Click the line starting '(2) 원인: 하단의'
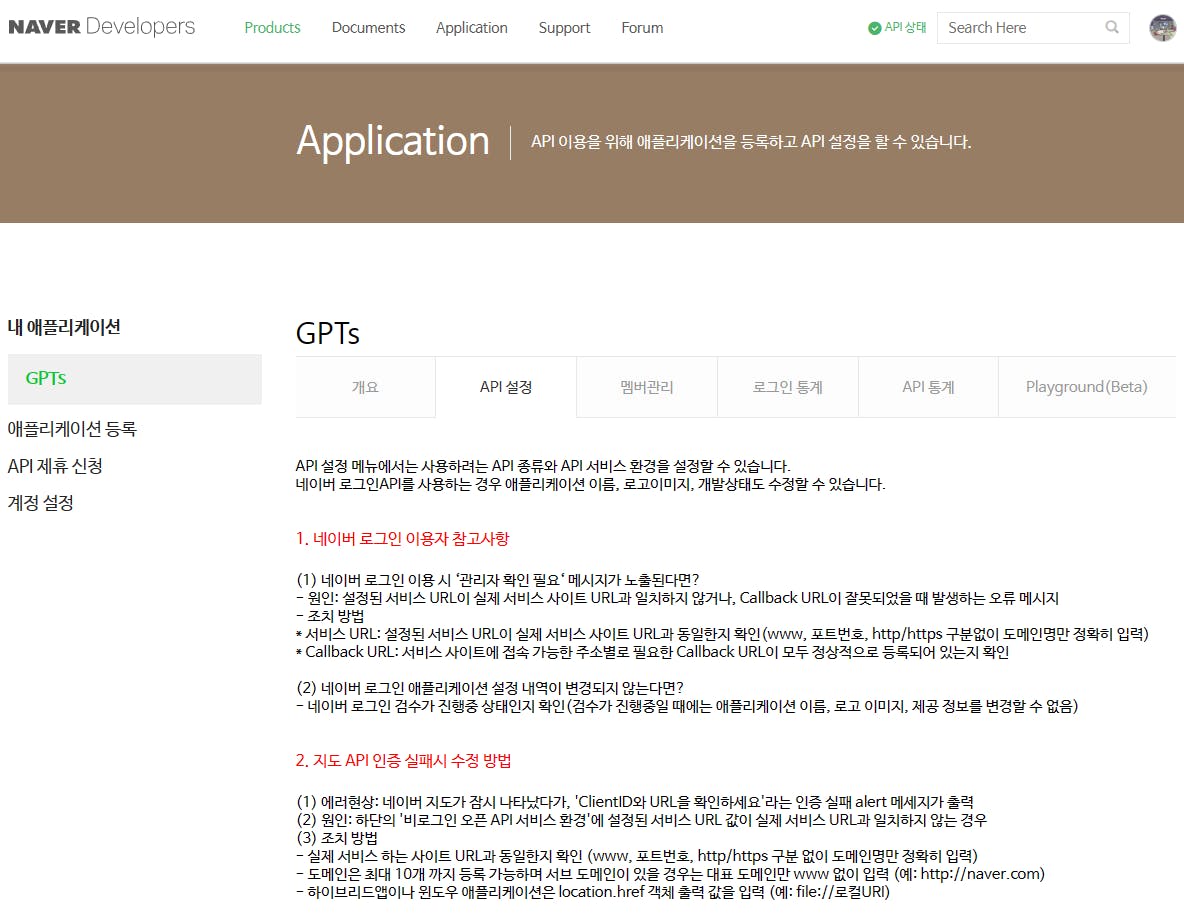The image size is (1184, 919). 641,820
